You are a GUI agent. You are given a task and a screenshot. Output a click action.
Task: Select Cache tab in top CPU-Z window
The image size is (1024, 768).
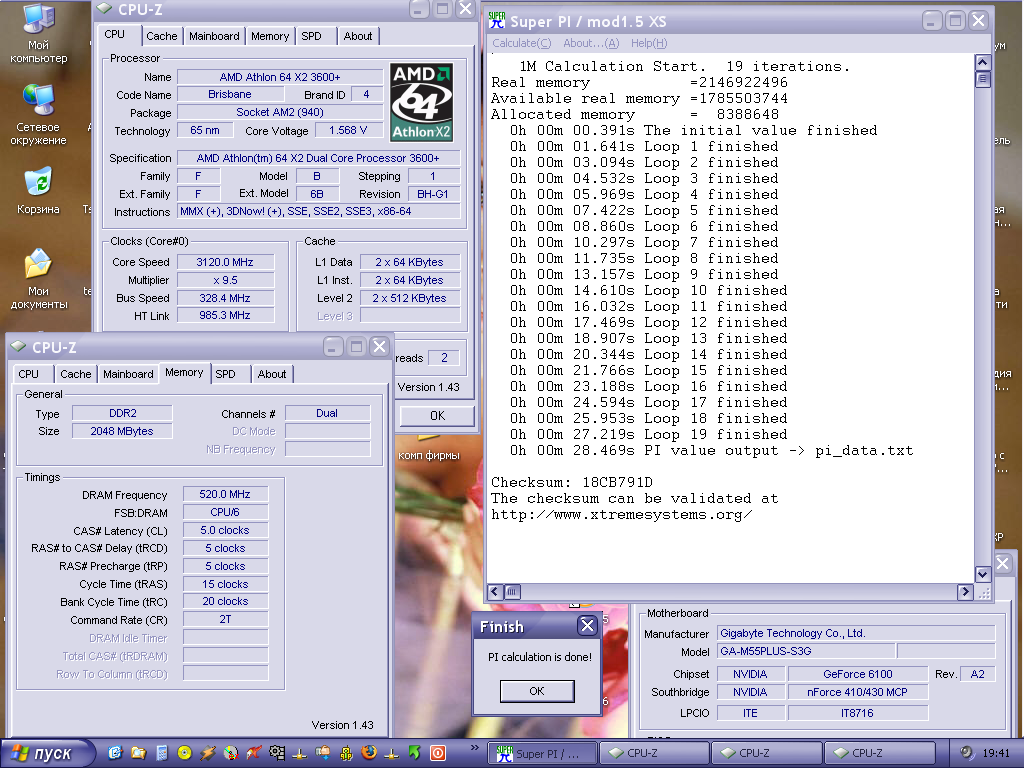coord(161,36)
